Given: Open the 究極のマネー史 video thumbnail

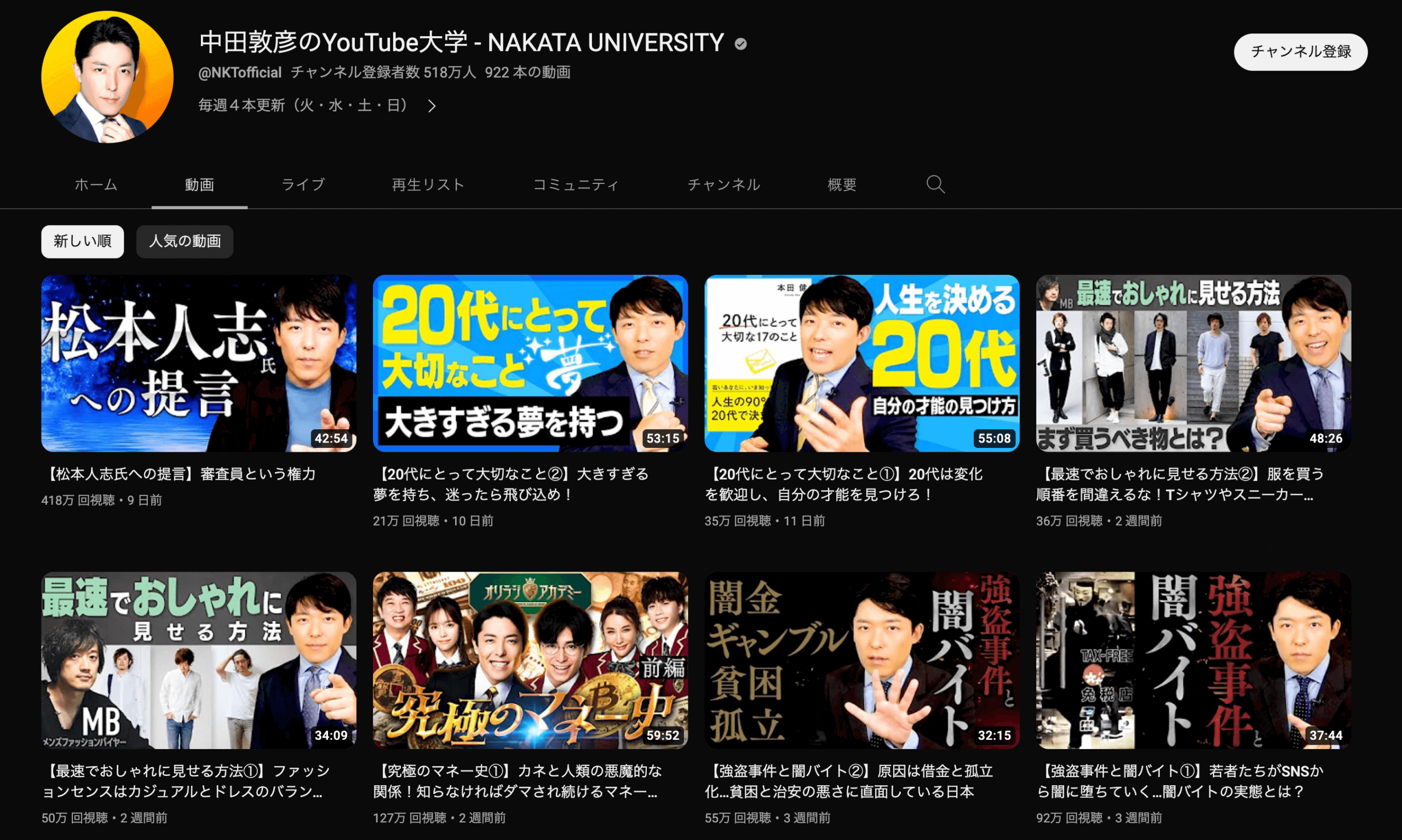Looking at the screenshot, I should (x=530, y=660).
